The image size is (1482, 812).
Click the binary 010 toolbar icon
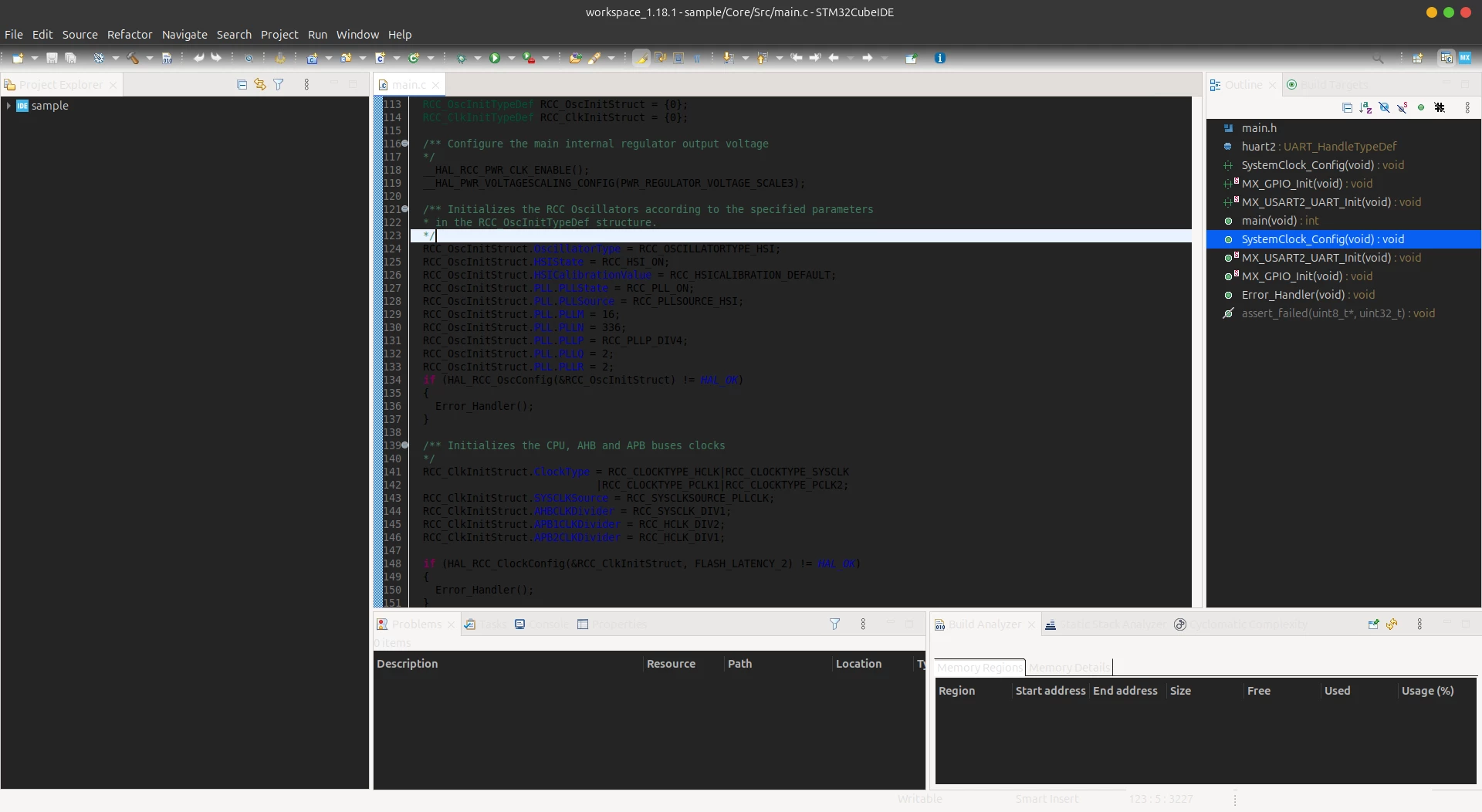[x=167, y=58]
